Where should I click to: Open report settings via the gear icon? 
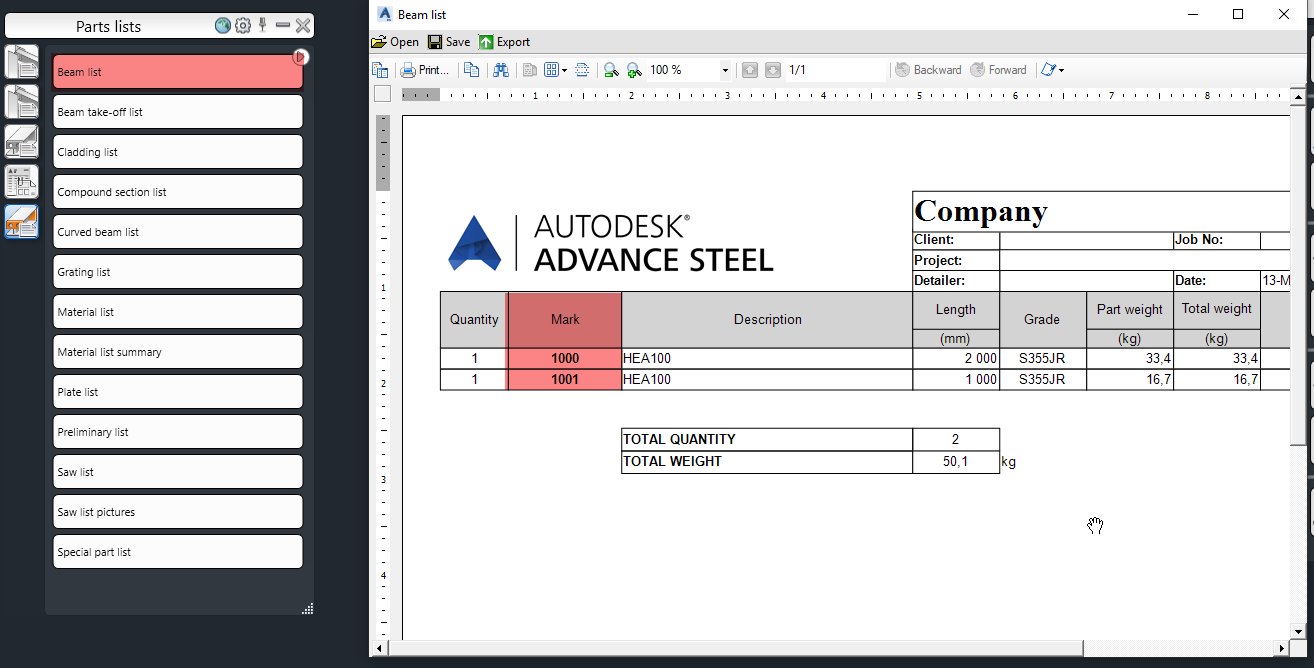point(243,25)
